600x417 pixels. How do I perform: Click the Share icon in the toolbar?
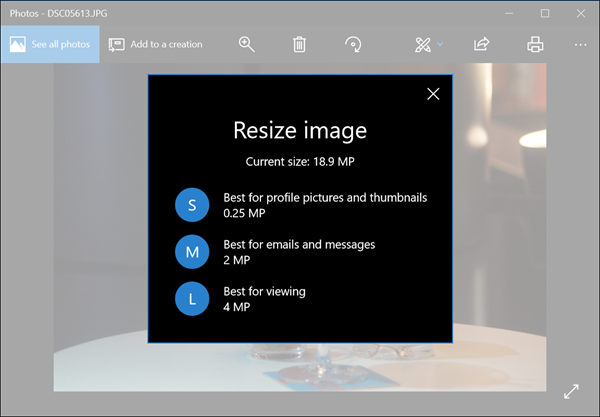pos(481,44)
